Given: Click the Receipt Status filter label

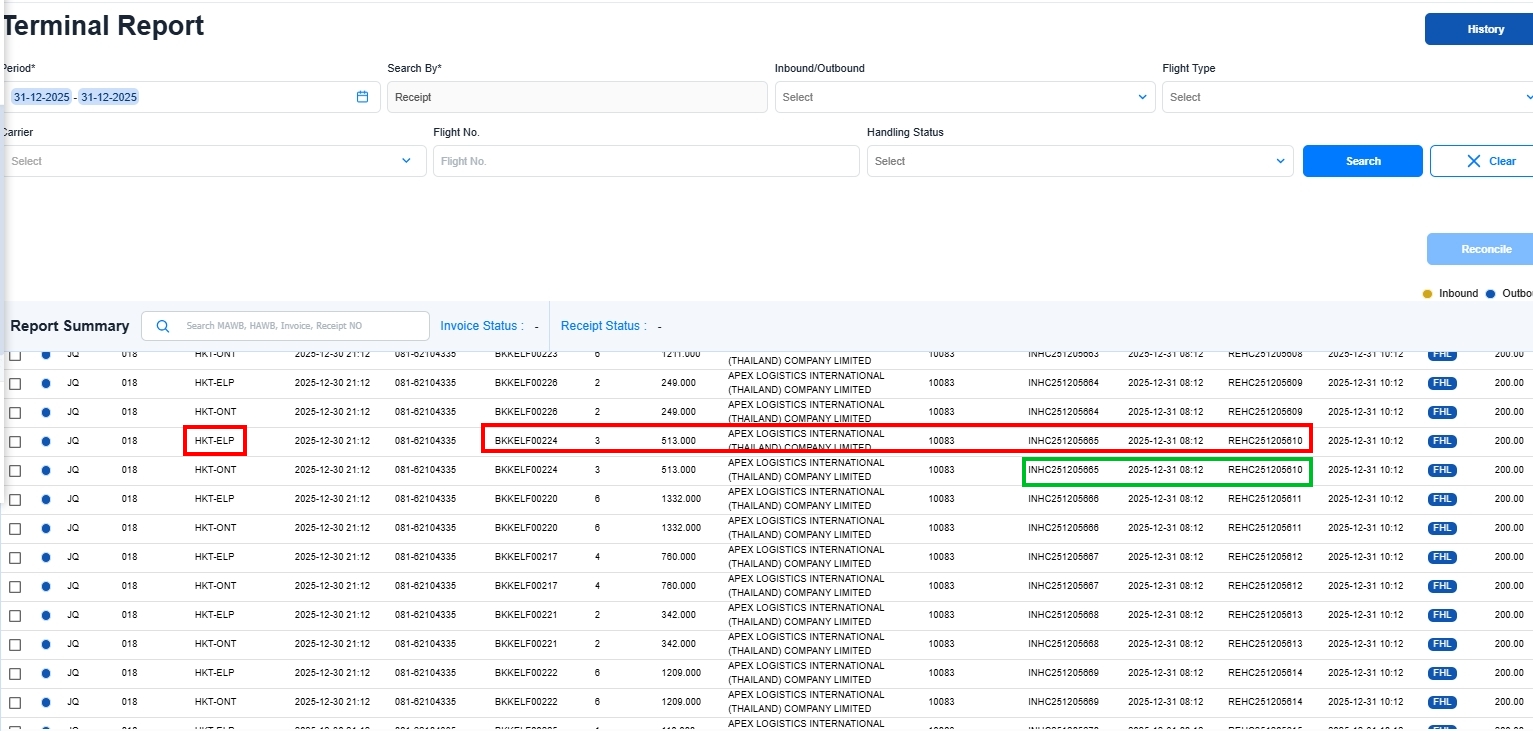Looking at the screenshot, I should [602, 326].
